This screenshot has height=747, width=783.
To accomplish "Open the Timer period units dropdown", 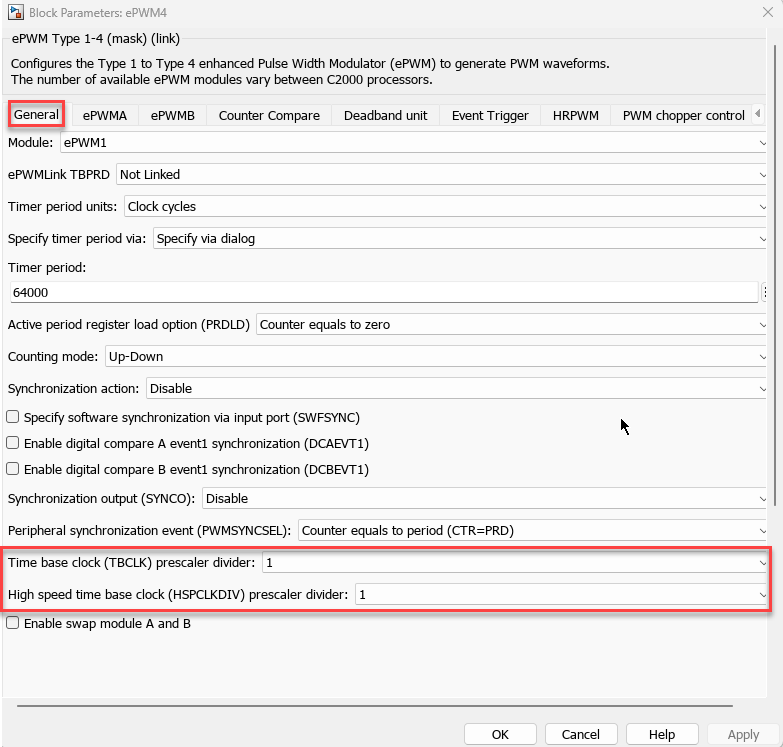I will [445, 207].
